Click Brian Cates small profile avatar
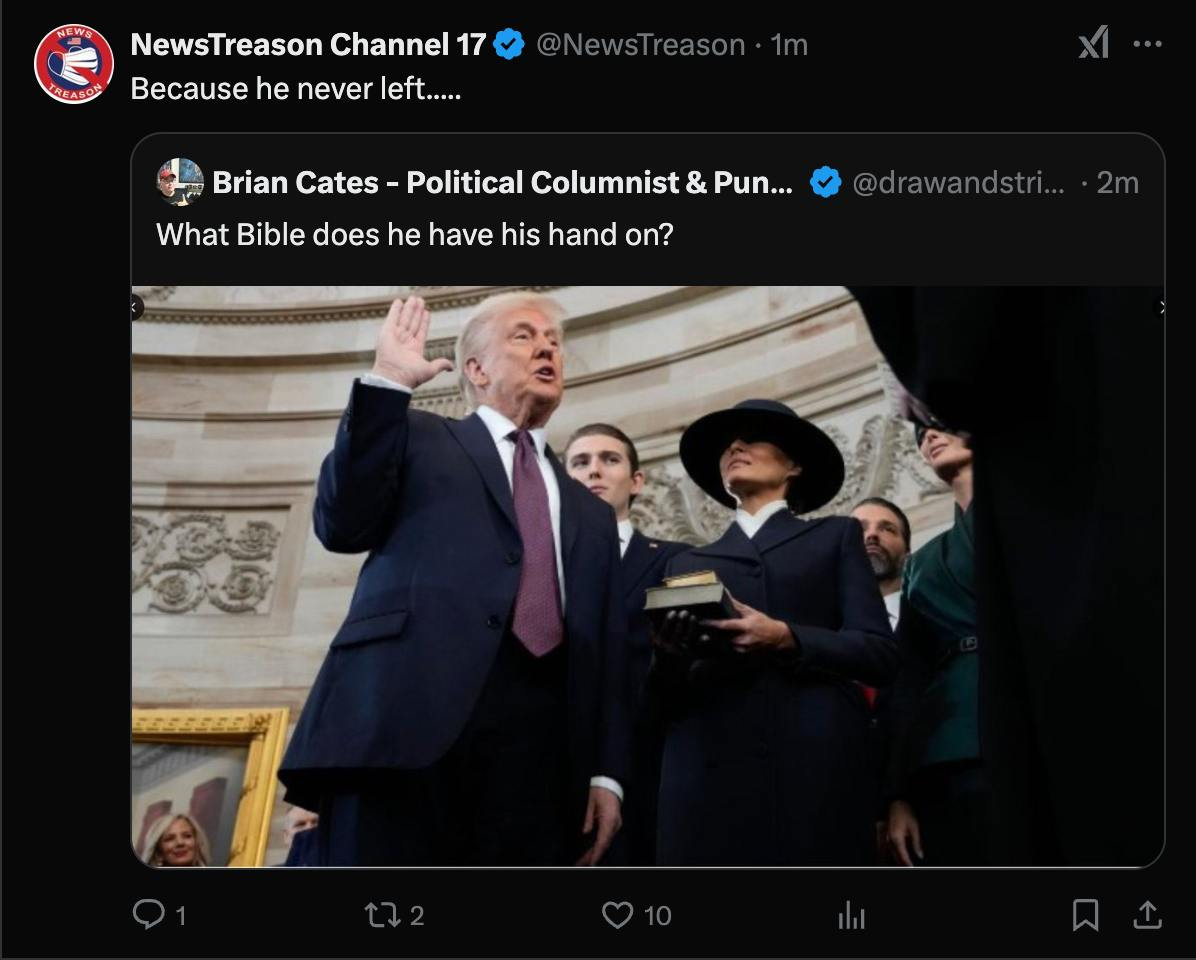 pyautogui.click(x=180, y=182)
